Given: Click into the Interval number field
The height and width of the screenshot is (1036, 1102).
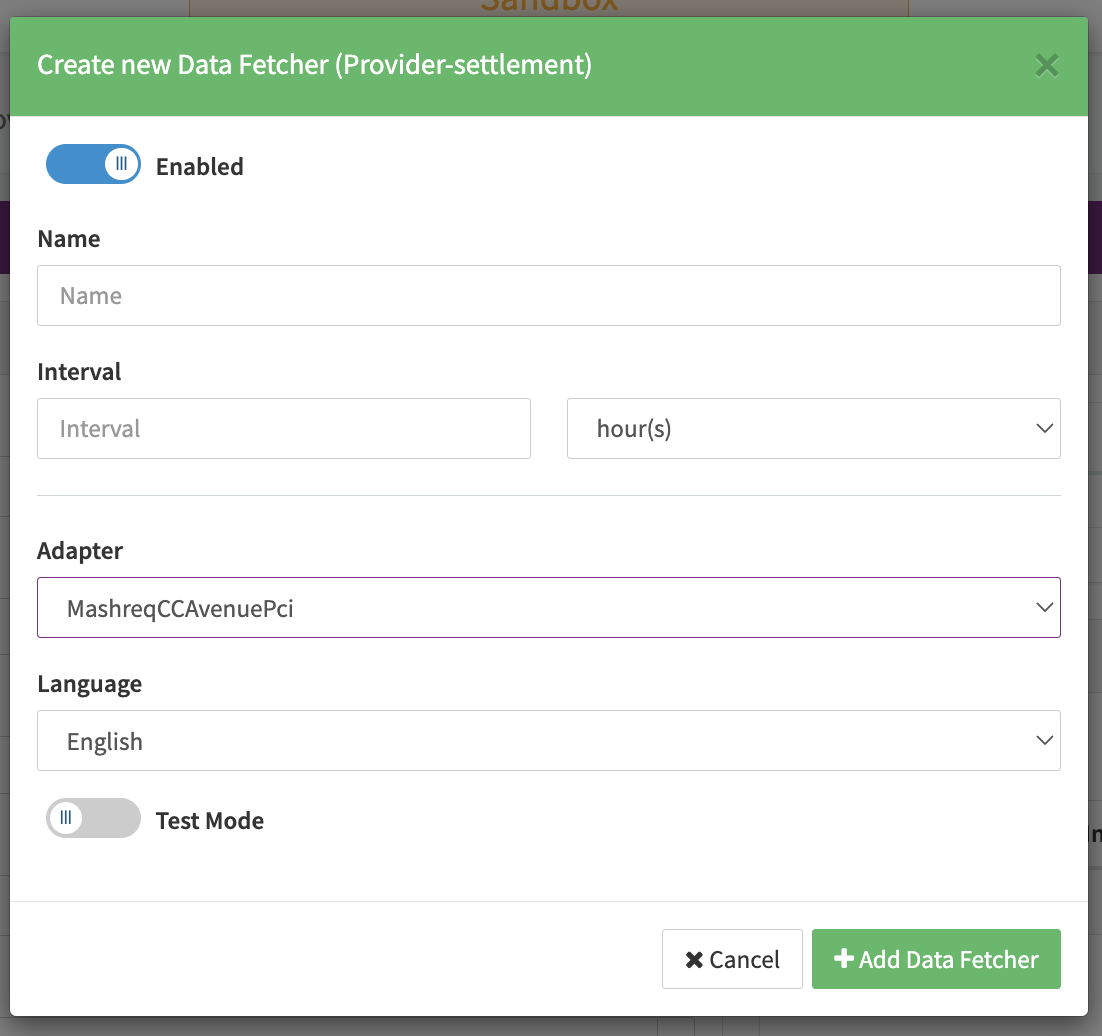Looking at the screenshot, I should click(283, 429).
